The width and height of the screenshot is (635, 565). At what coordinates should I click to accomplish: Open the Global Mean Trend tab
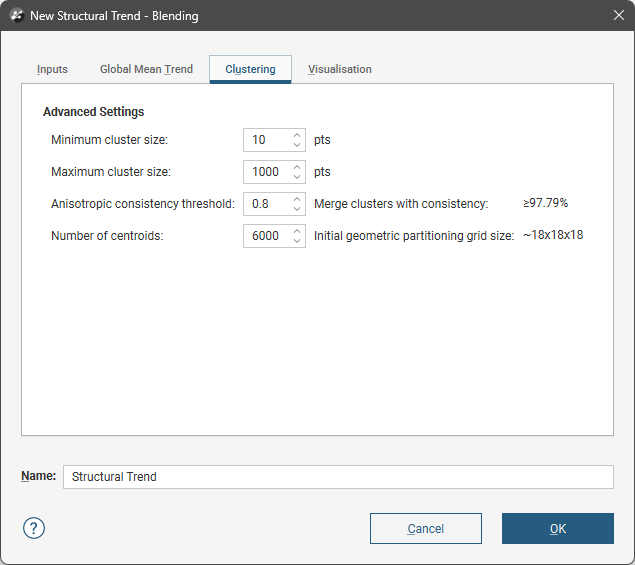click(146, 70)
